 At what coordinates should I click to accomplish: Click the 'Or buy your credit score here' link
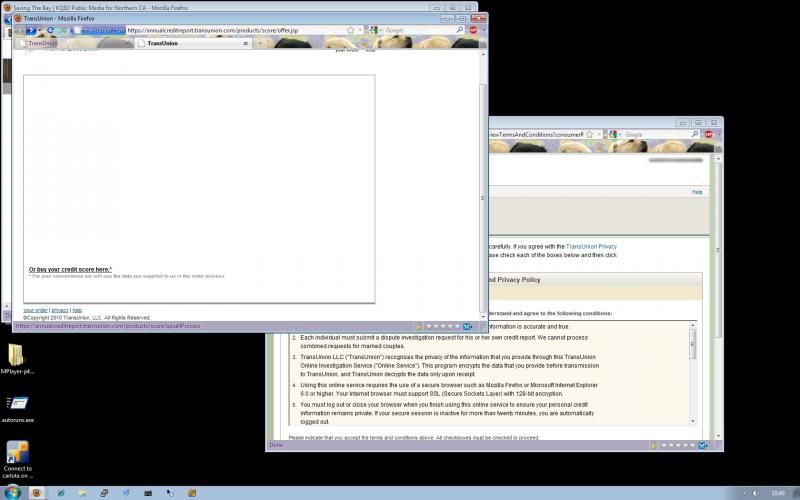coord(70,269)
